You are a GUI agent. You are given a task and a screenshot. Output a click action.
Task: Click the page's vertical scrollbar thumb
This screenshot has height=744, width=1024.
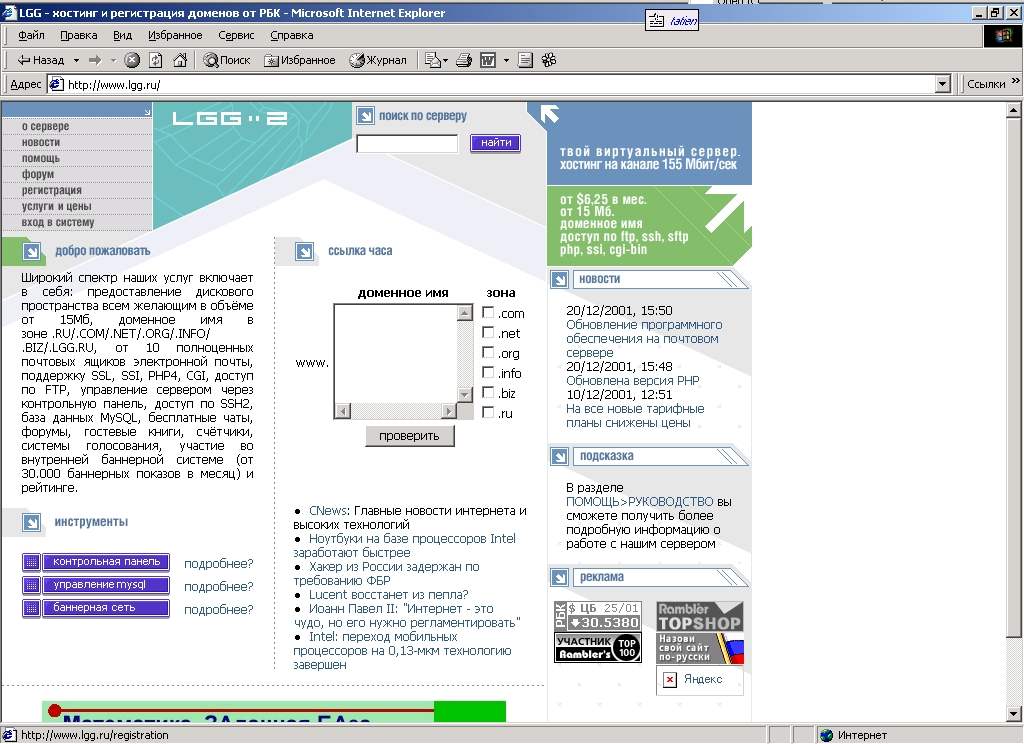point(1013,378)
